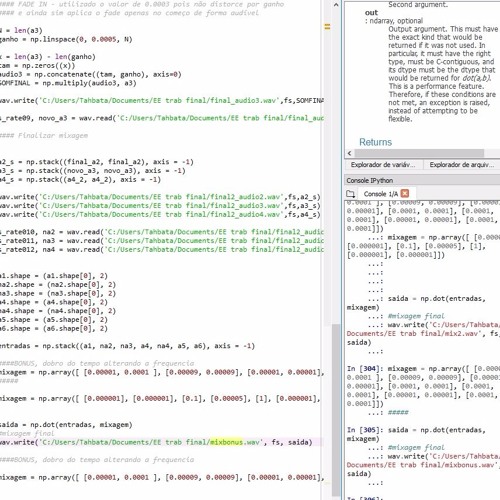Open the browse tabs icon beside Console 1/A
Screen dimensions: 500x500
point(350,194)
